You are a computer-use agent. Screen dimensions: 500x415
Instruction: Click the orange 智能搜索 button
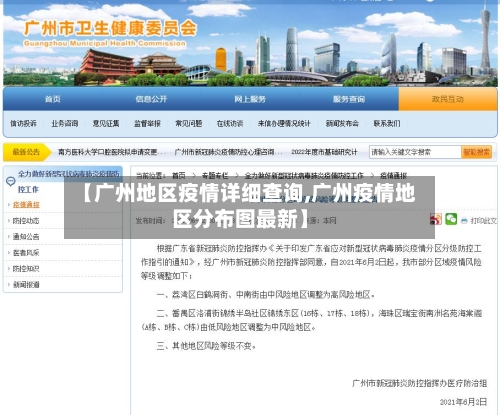477,152
